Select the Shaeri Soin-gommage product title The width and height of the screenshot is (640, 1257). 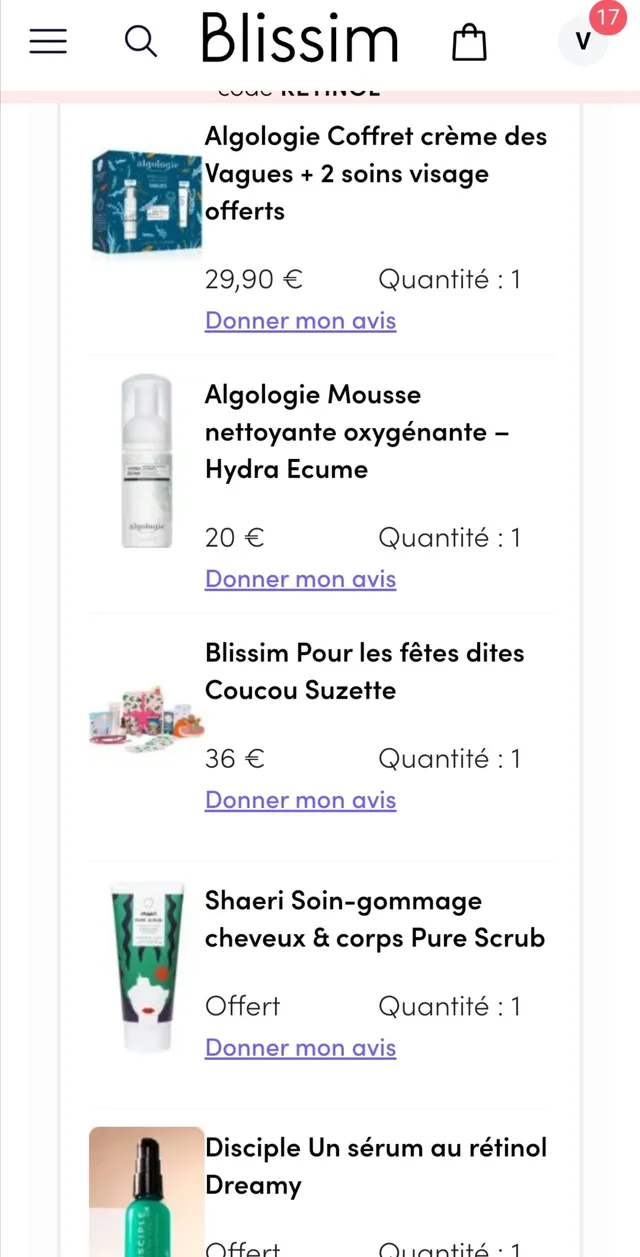pyautogui.click(x=375, y=918)
